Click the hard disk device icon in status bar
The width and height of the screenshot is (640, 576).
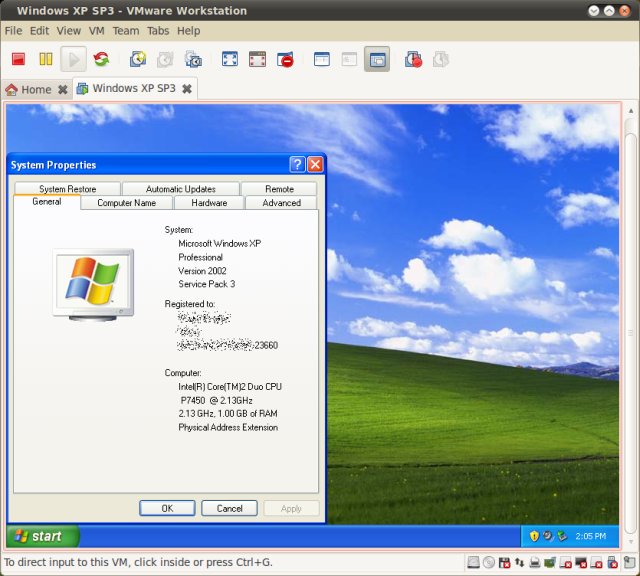click(x=473, y=563)
